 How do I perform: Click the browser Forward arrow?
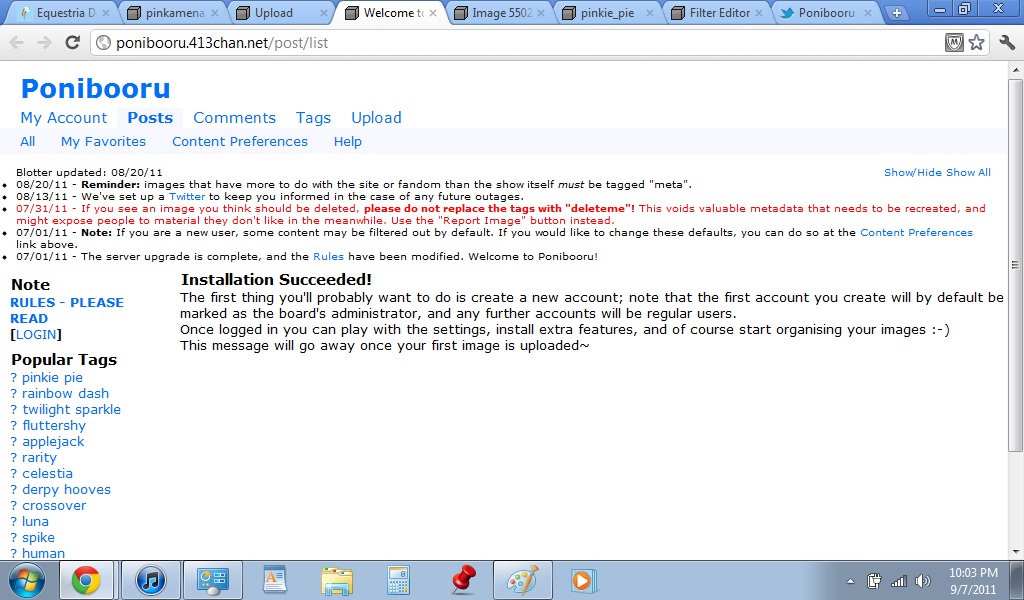click(44, 43)
